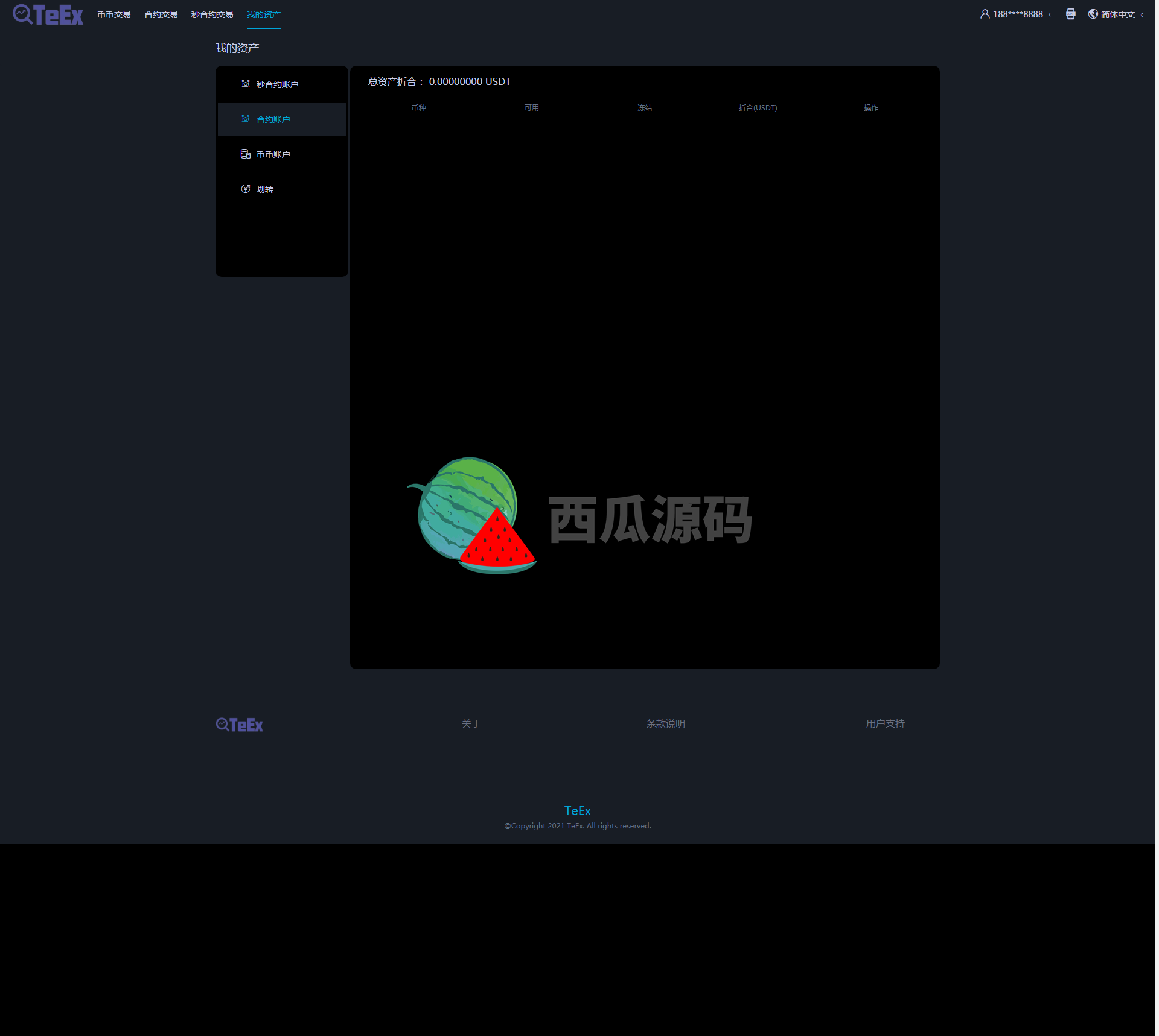
Task: Open the 条款说明 footer link
Action: 665,723
